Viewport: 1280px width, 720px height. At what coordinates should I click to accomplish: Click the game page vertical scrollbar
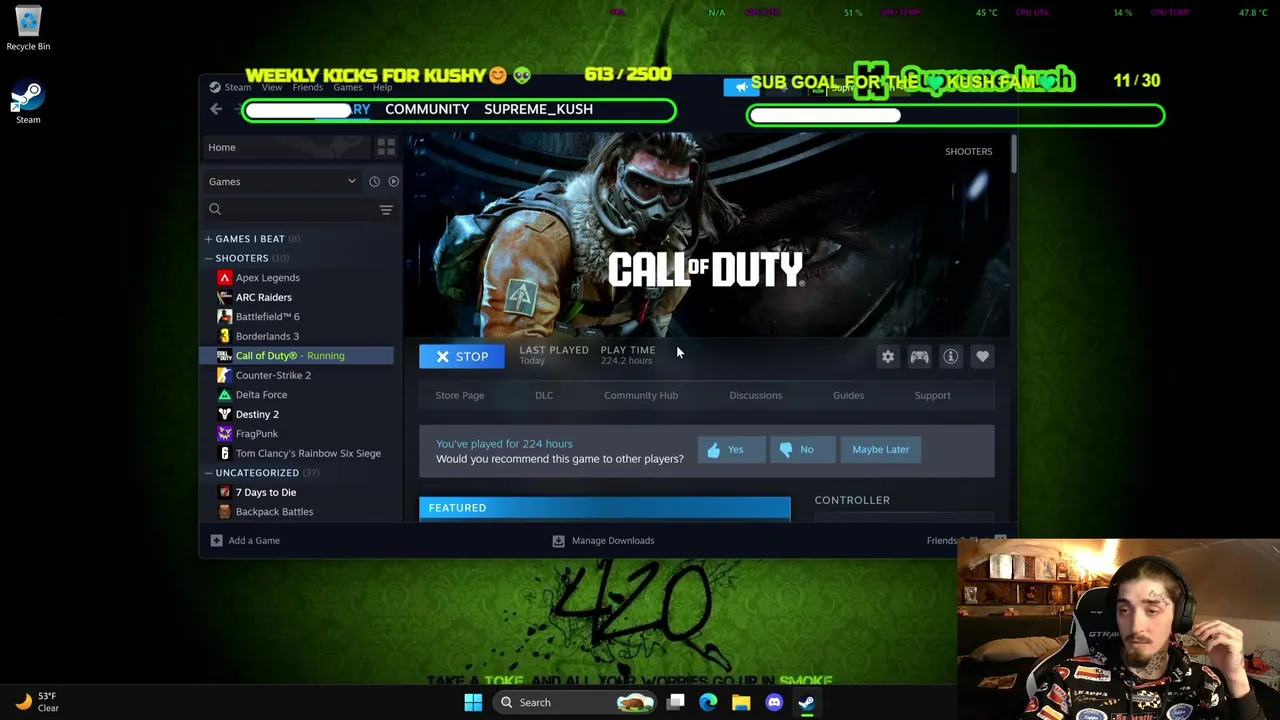pos(1013,155)
